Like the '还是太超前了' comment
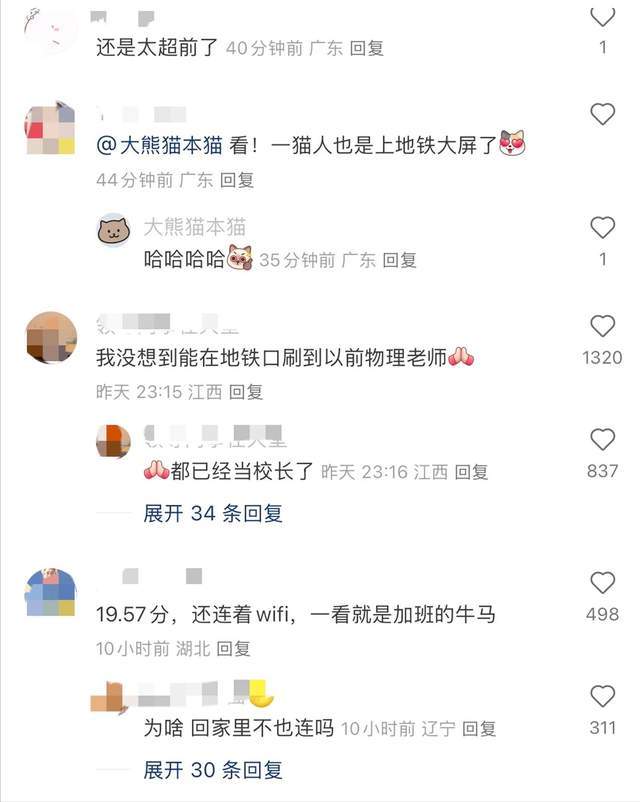This screenshot has width=640, height=802. coord(602,16)
